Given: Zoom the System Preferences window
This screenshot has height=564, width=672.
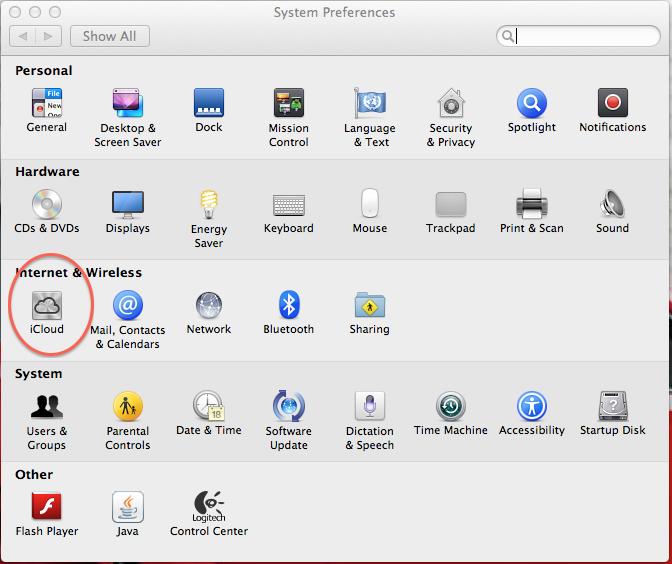Looking at the screenshot, I should [x=54, y=12].
